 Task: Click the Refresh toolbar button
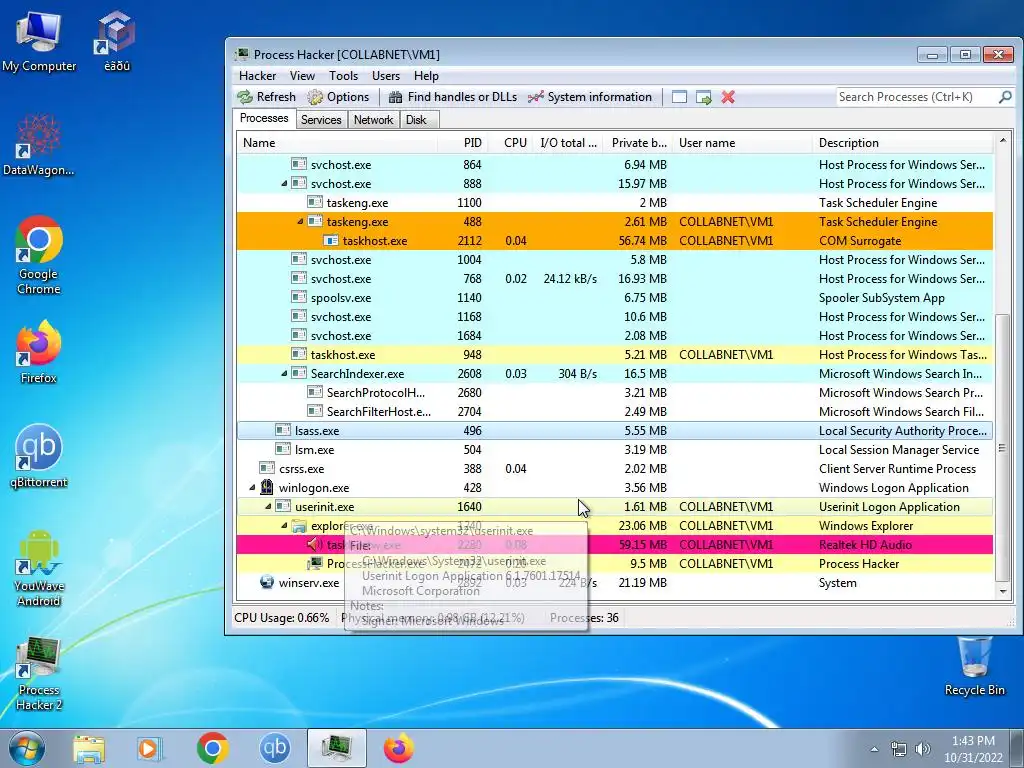coord(266,97)
